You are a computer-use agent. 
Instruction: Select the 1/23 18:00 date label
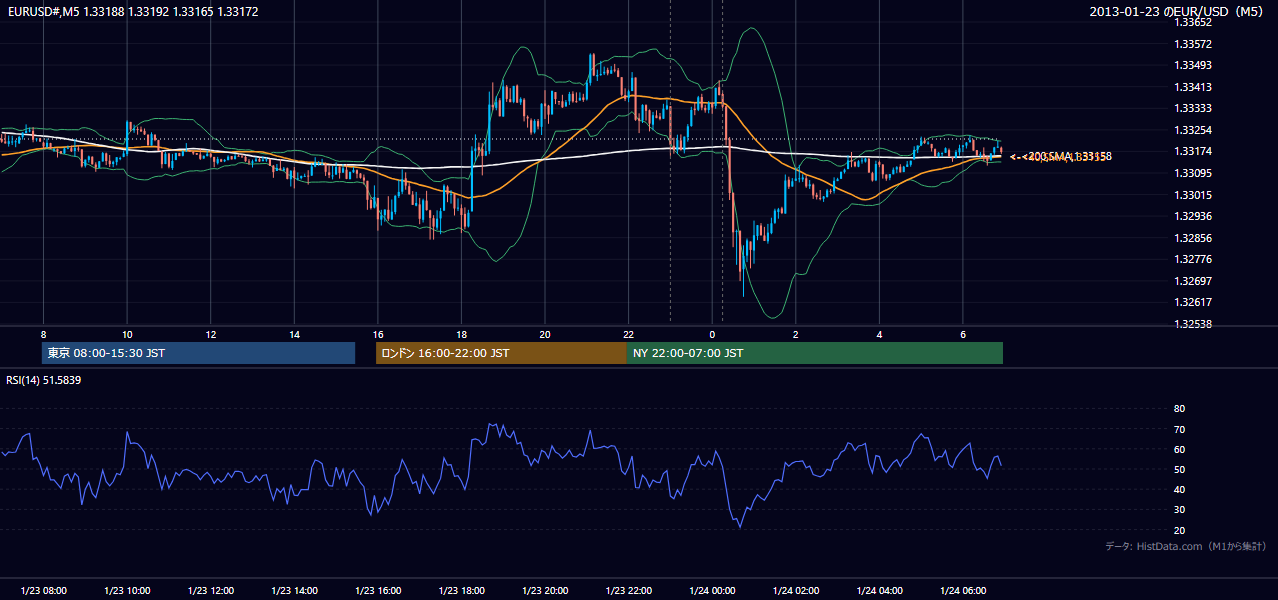click(461, 591)
